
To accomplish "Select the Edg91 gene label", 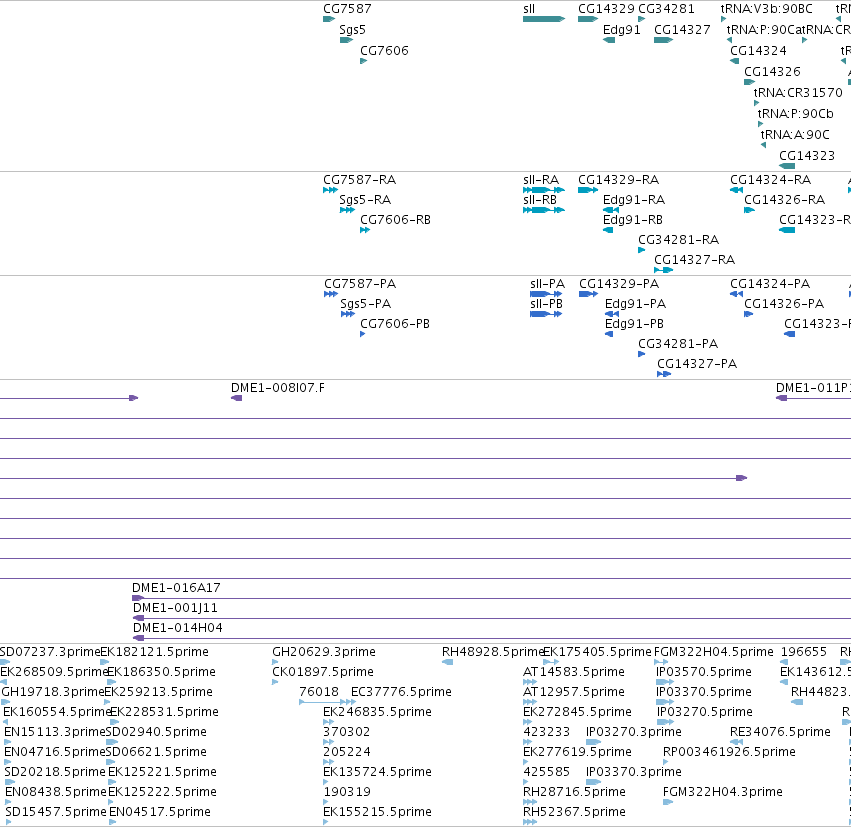I will pyautogui.click(x=622, y=30).
